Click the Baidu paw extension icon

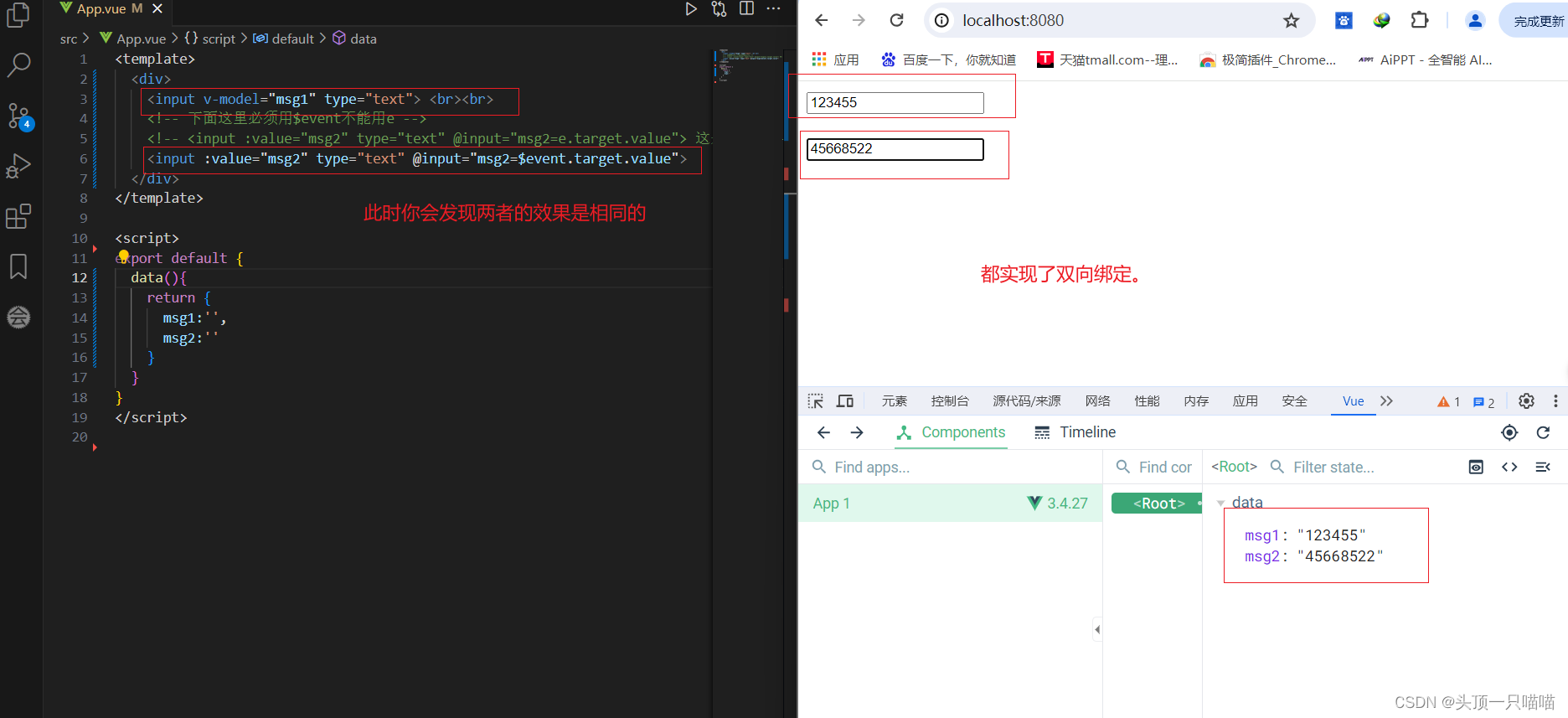click(x=1344, y=20)
